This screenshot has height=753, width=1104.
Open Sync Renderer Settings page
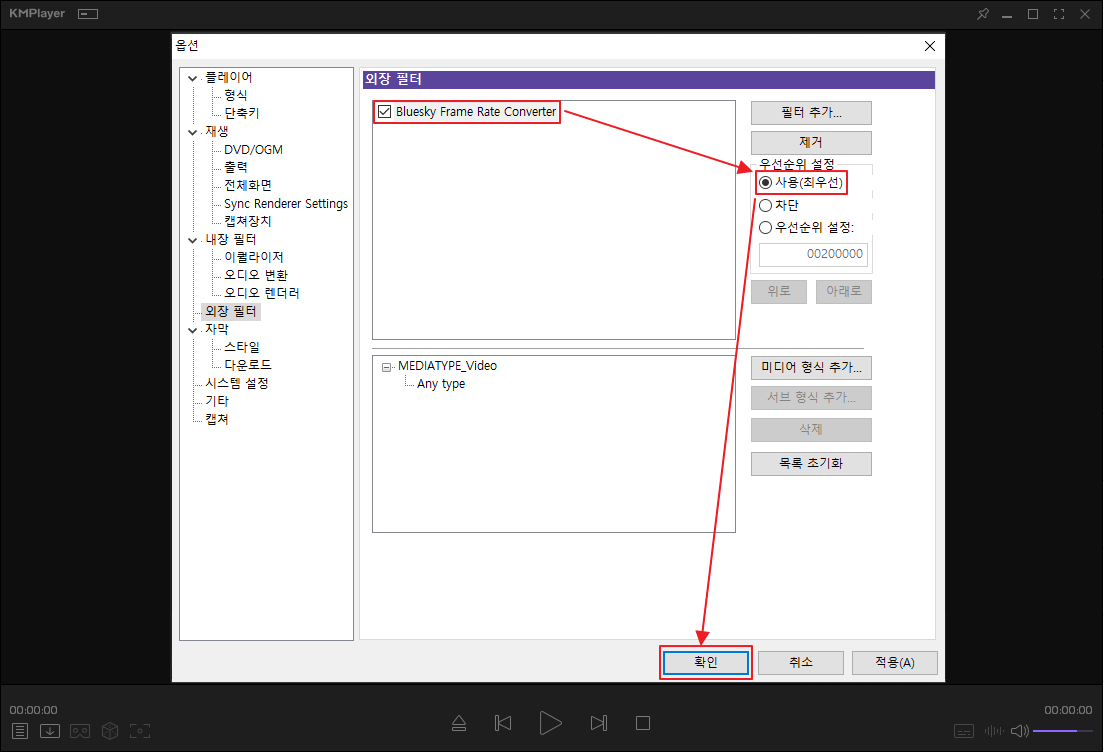tap(286, 204)
